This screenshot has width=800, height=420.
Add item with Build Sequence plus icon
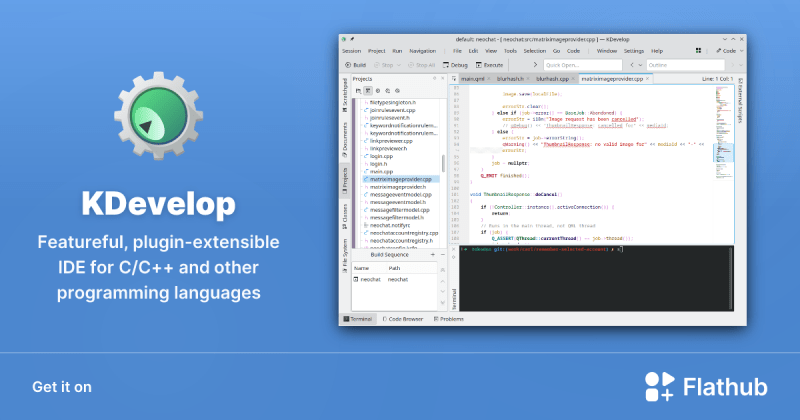click(x=433, y=255)
